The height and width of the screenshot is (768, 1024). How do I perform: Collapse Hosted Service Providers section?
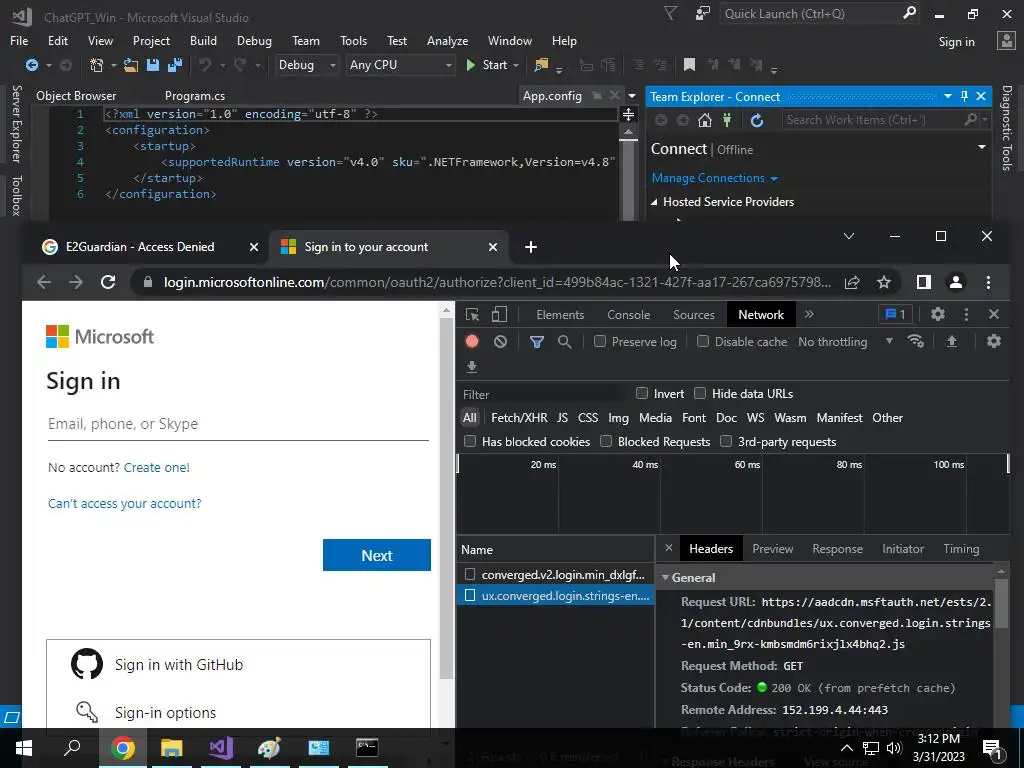pos(654,202)
